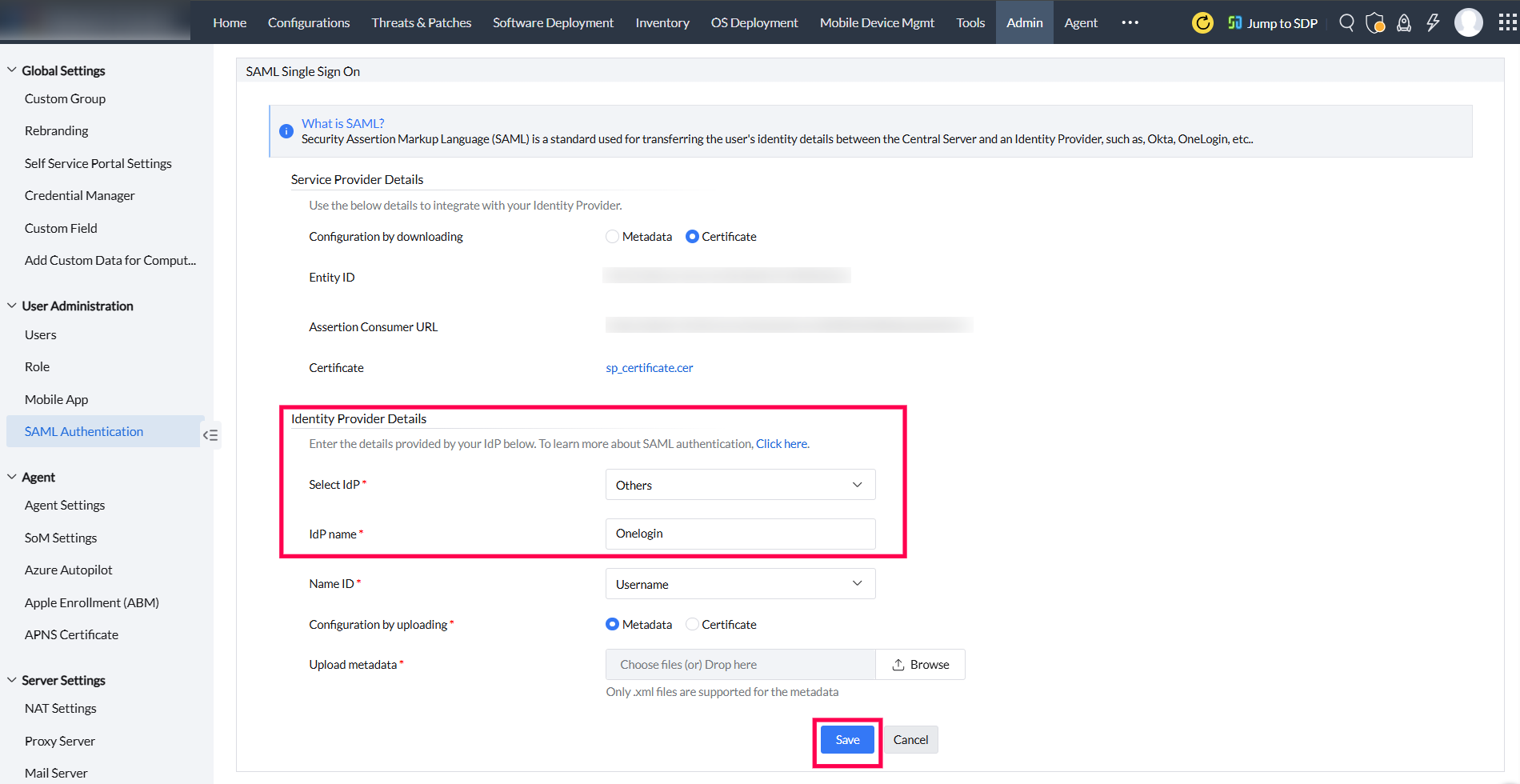1520x784 pixels.
Task: Open Azure Autopilot
Action: 68,570
